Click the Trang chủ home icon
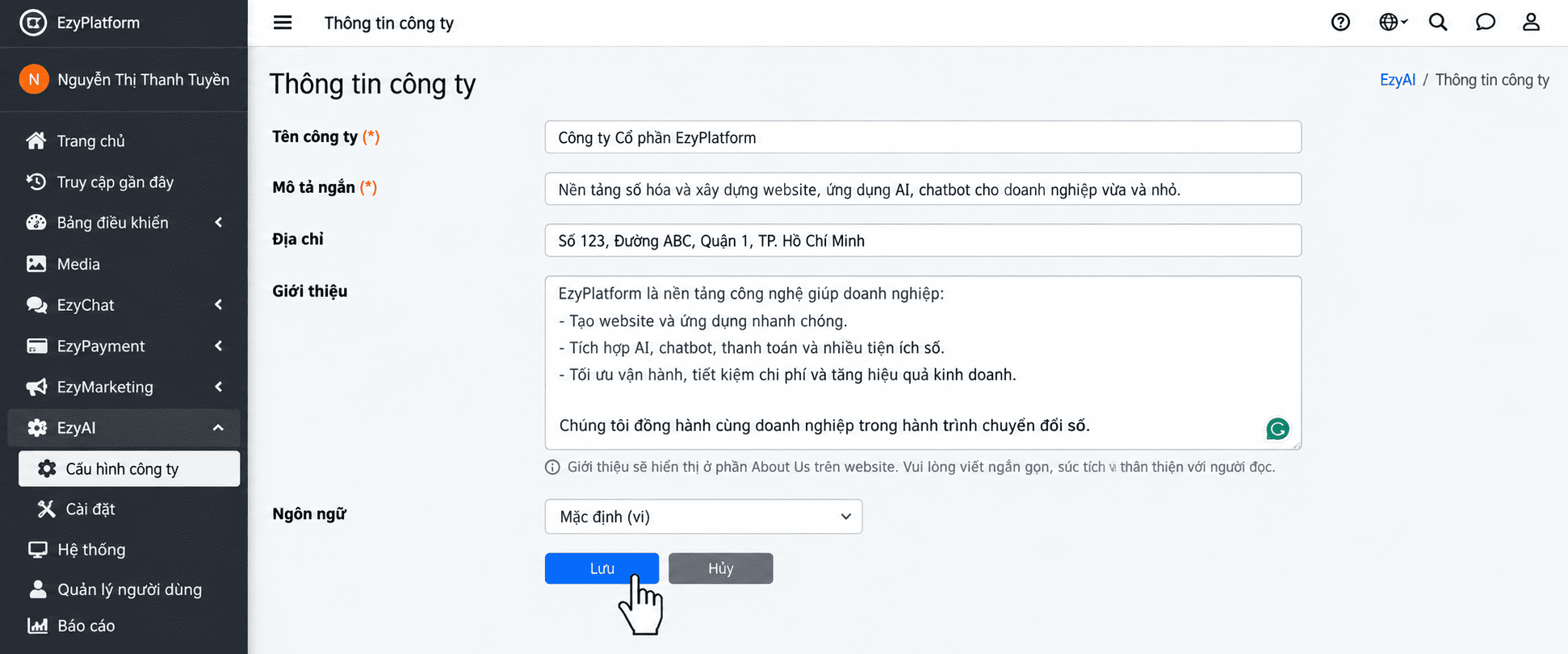The image size is (1568, 654). coord(36,140)
